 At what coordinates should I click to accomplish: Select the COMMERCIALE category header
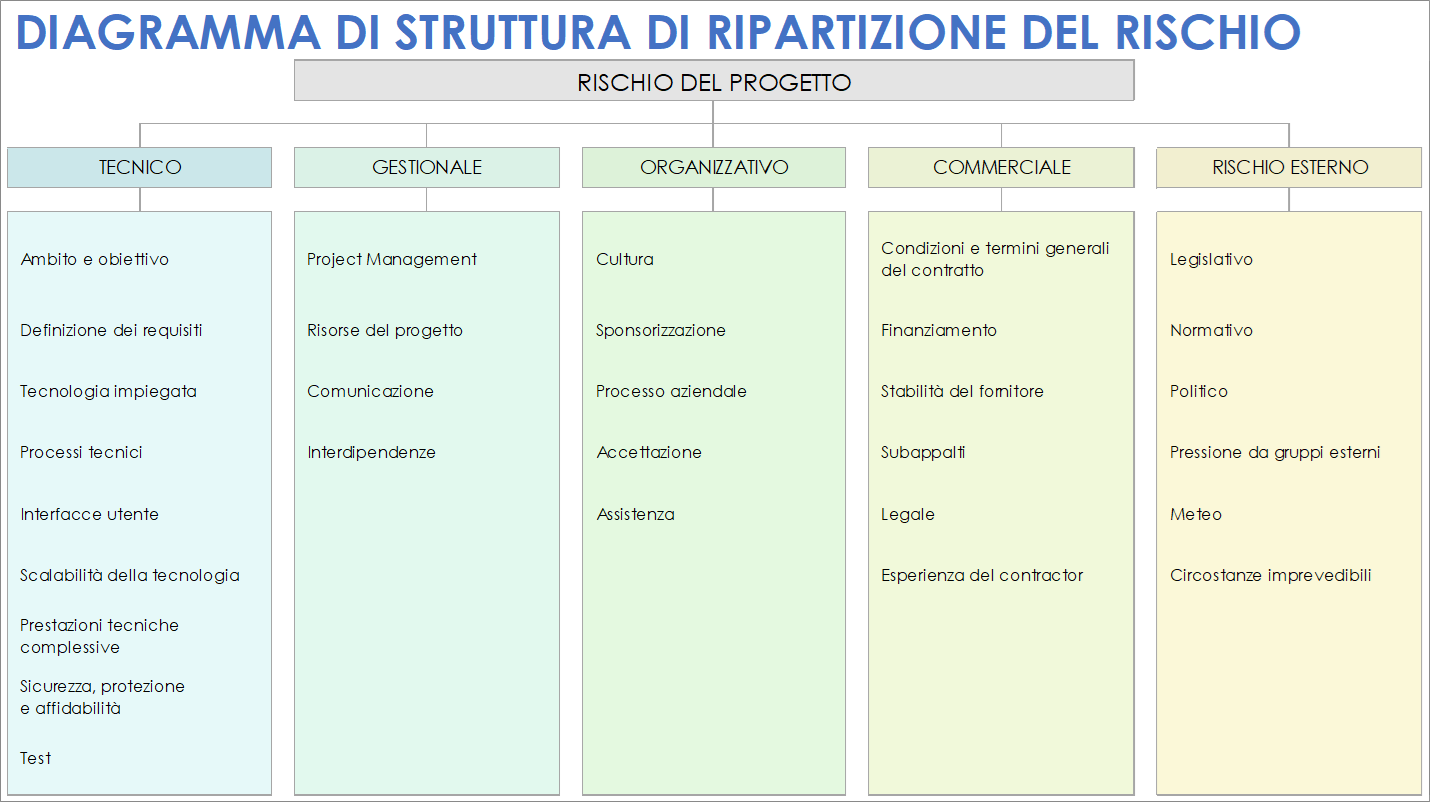(x=1001, y=167)
